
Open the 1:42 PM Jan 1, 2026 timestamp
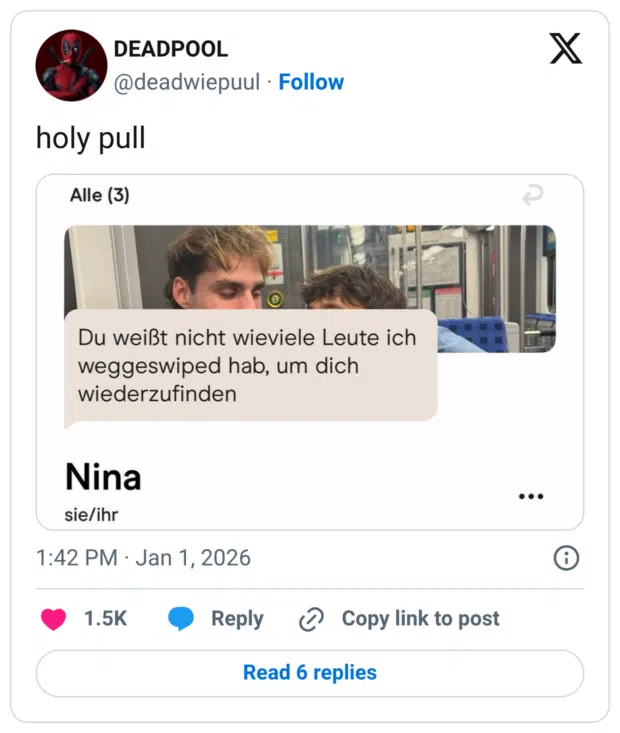pos(143,558)
